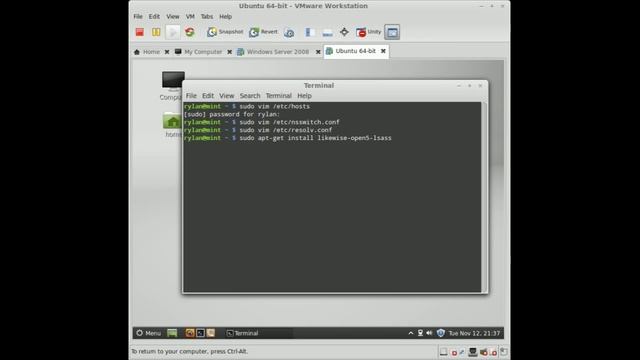The image size is (640, 360).
Task: Click the volume speaker tray icon
Action: (429, 333)
